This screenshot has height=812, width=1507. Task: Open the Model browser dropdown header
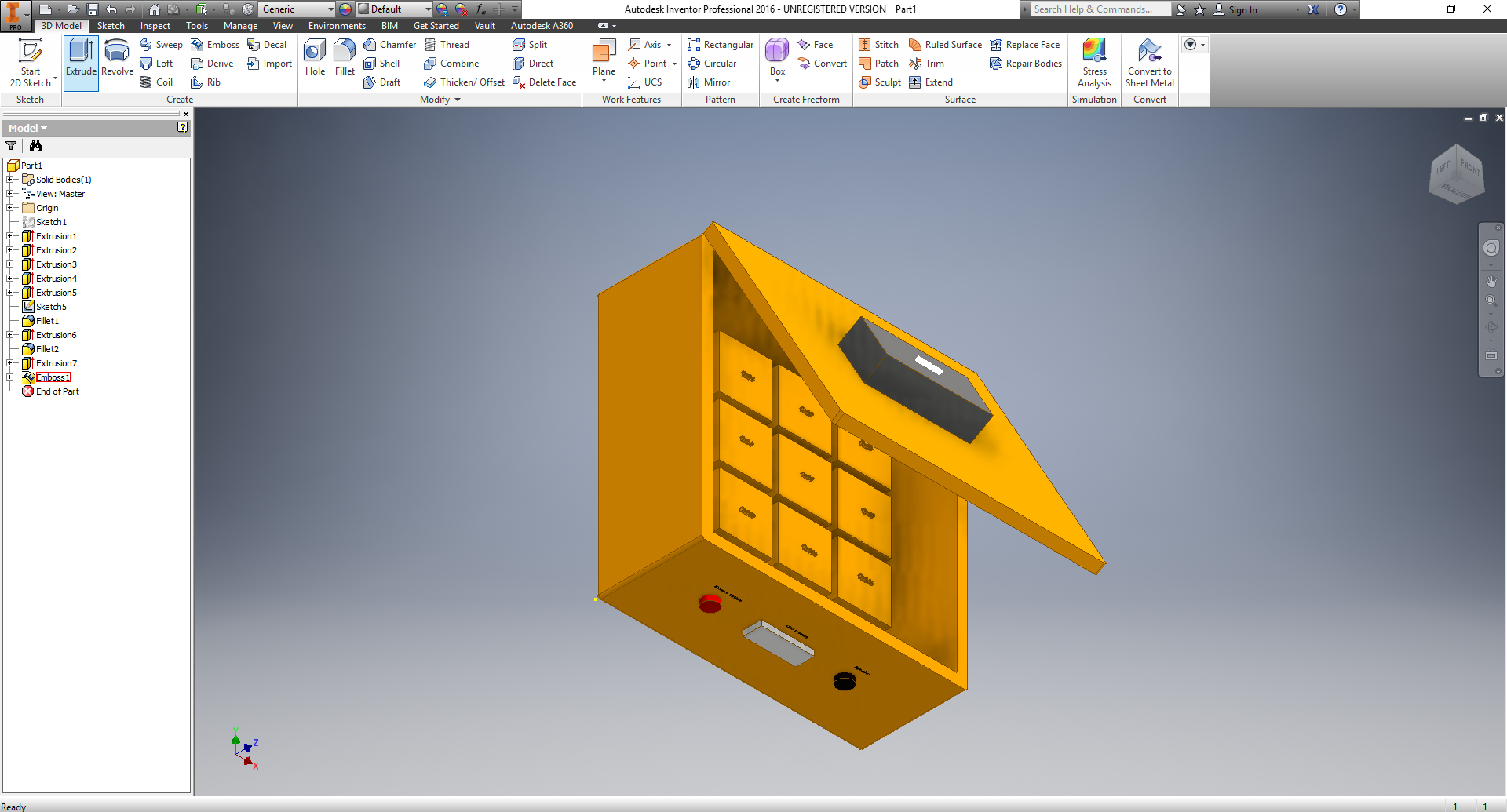pos(27,128)
